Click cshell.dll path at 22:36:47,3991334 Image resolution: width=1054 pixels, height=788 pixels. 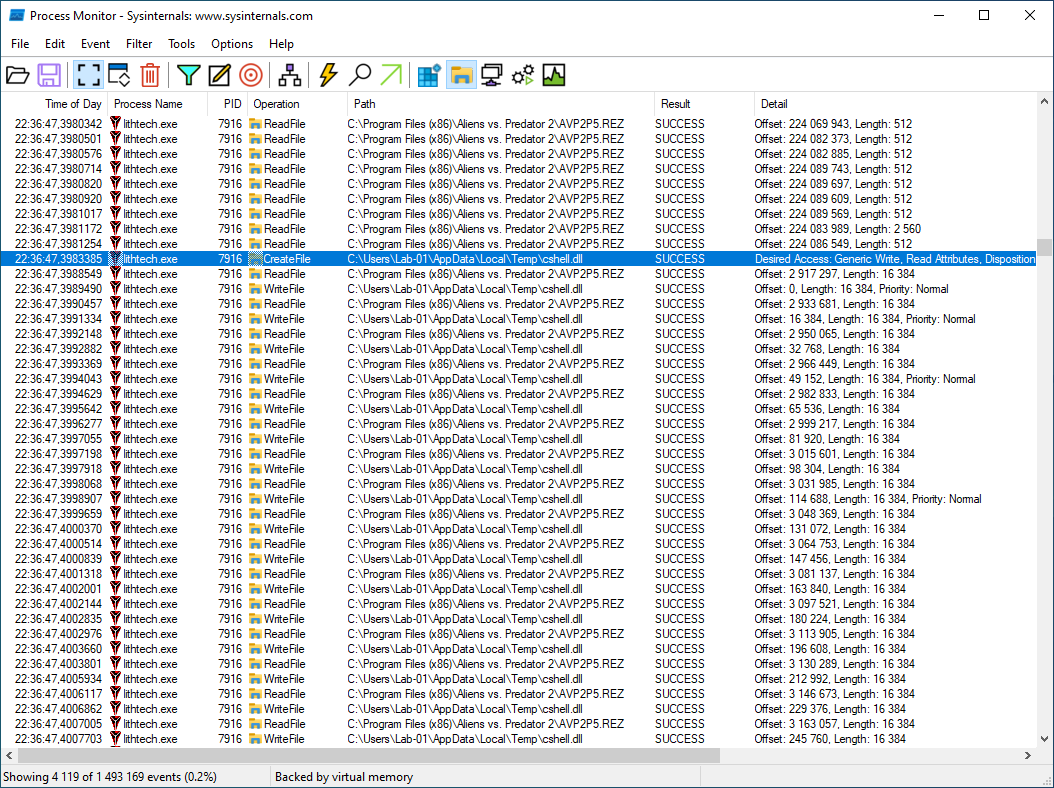click(x=465, y=319)
